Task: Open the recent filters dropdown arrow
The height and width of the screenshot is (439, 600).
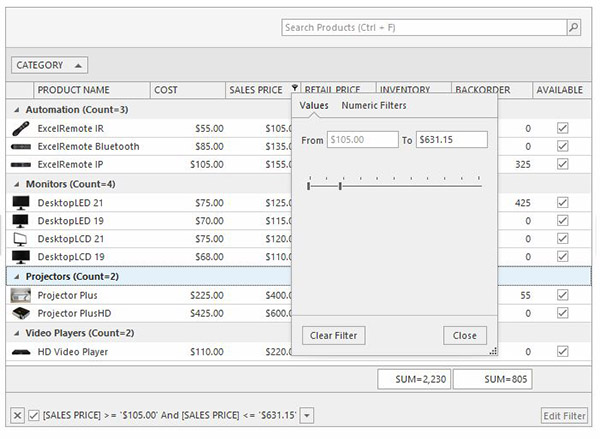Action: coord(307,415)
